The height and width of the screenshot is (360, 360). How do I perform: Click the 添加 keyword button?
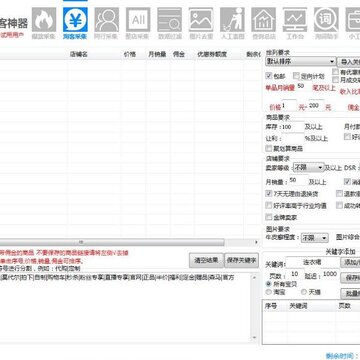click(x=350, y=262)
